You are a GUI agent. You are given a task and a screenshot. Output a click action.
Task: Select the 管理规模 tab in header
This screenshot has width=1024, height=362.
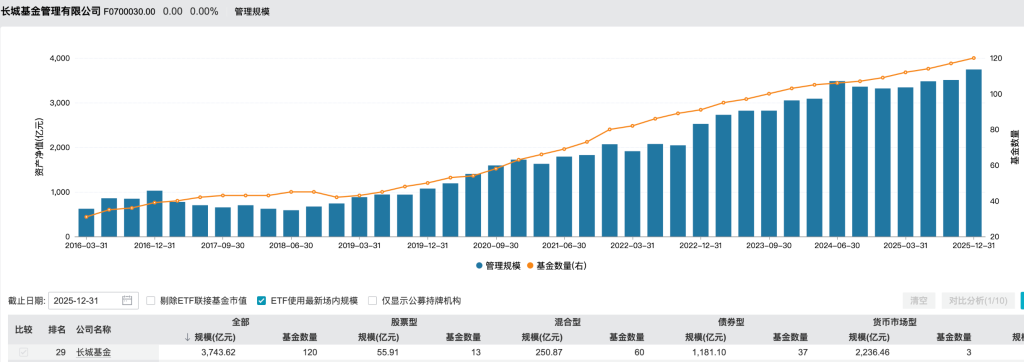(251, 12)
